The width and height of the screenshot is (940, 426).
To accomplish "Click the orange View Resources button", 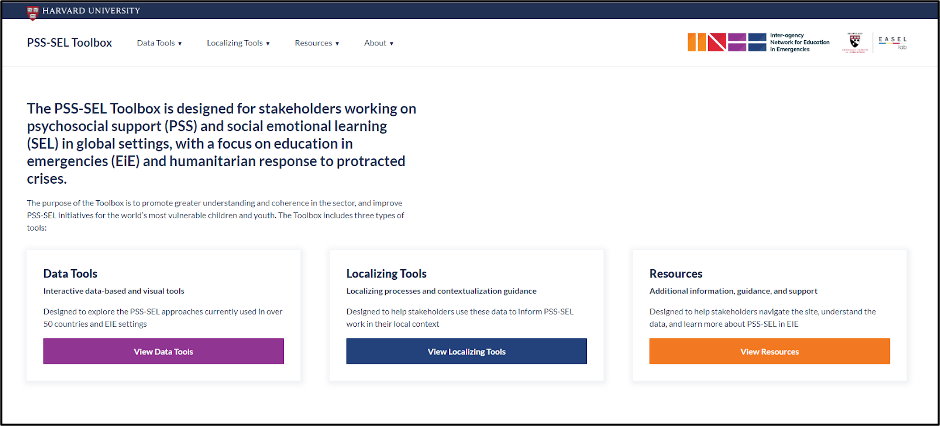I will (769, 351).
